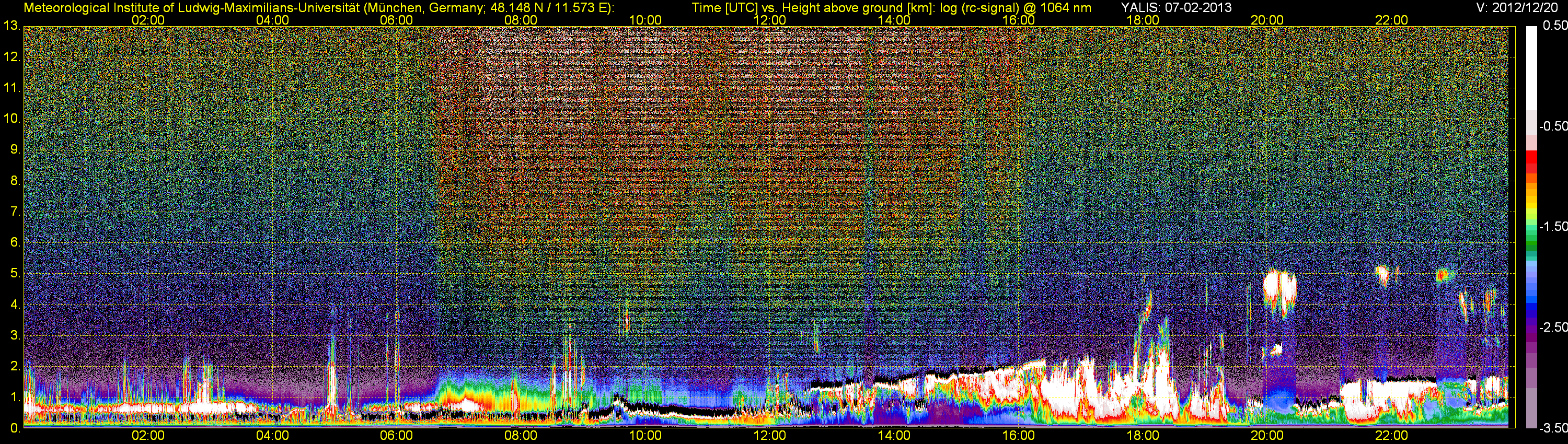Select the 12:00 label on the top time axis
This screenshot has width=1568, height=444.
769,20
